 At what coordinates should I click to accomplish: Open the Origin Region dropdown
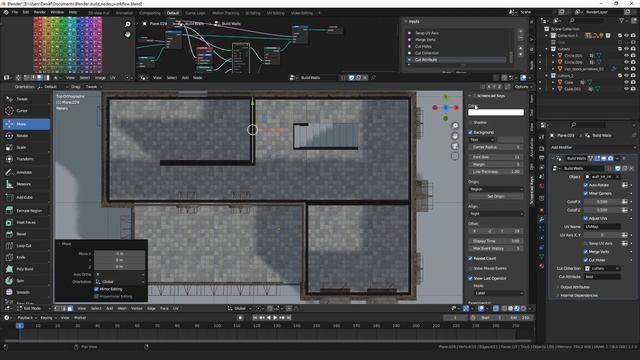pos(496,189)
